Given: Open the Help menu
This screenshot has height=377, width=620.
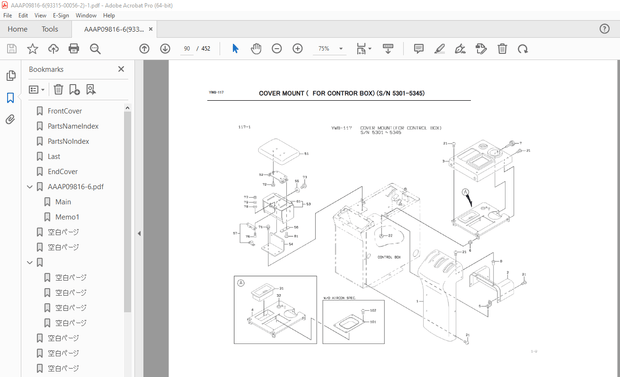Looking at the screenshot, I should [x=109, y=15].
